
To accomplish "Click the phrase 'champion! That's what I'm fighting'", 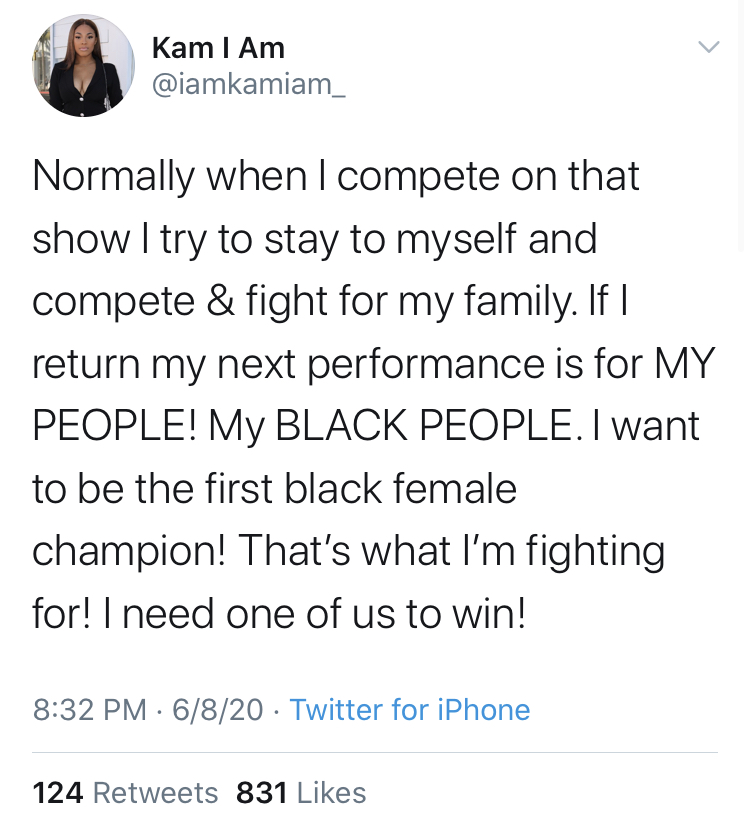I will [348, 552].
